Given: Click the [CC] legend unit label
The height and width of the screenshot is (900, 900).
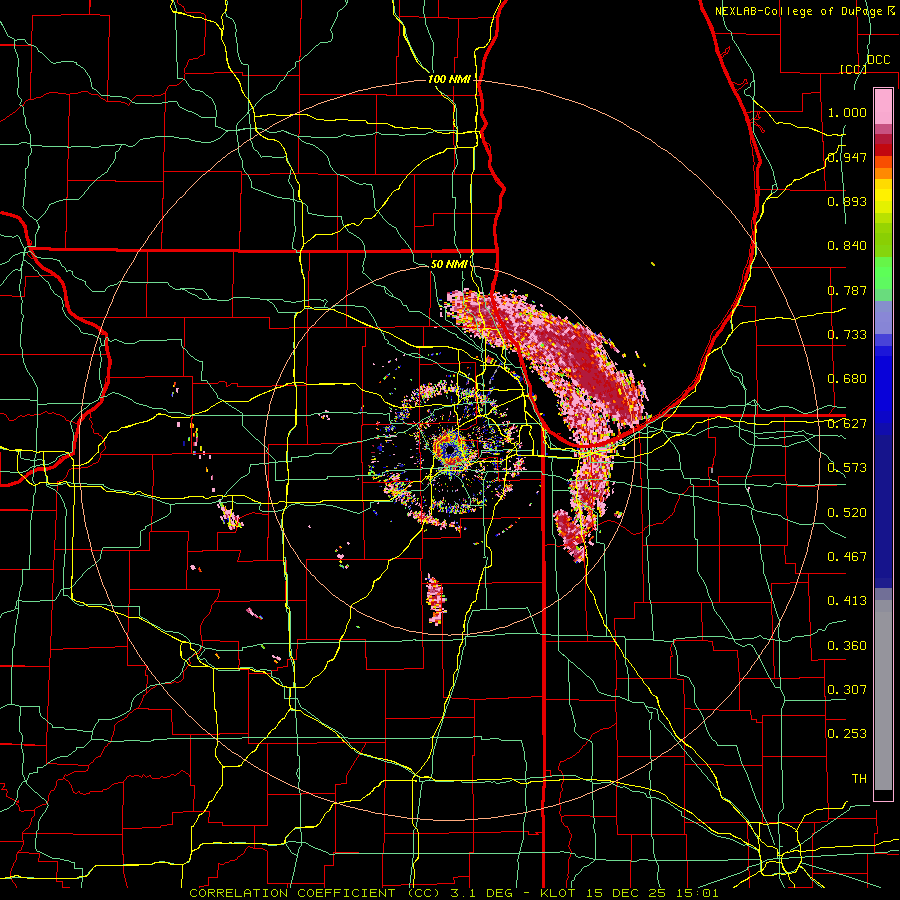Looking at the screenshot, I should 853,69.
